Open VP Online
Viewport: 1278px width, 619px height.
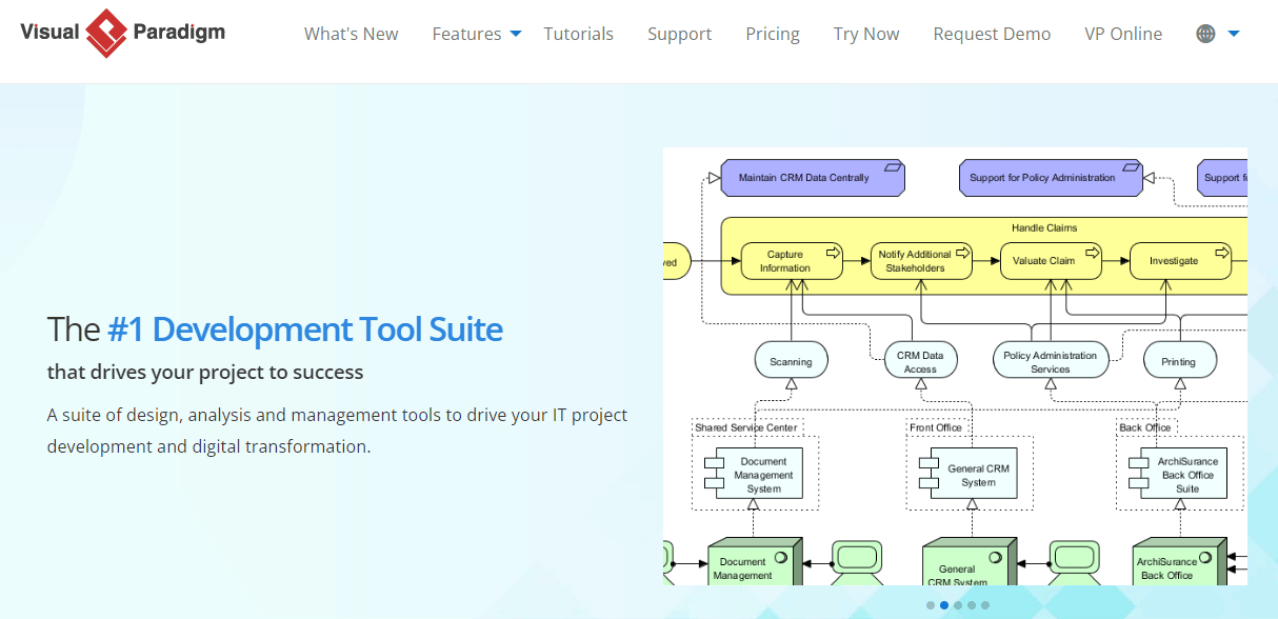coord(1122,33)
